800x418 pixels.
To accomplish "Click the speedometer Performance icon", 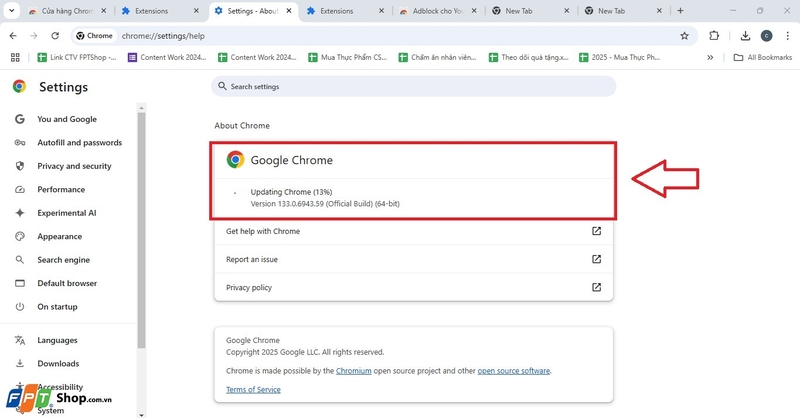I will tap(20, 189).
